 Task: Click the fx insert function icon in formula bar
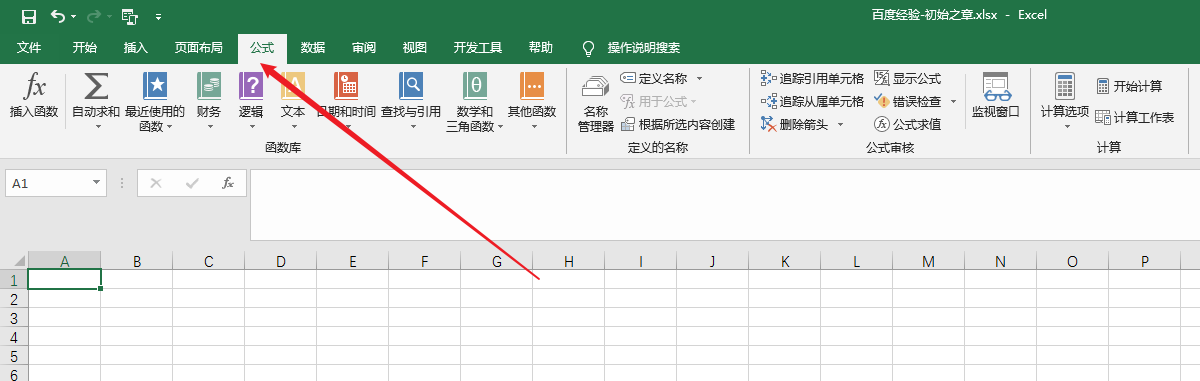pos(228,183)
